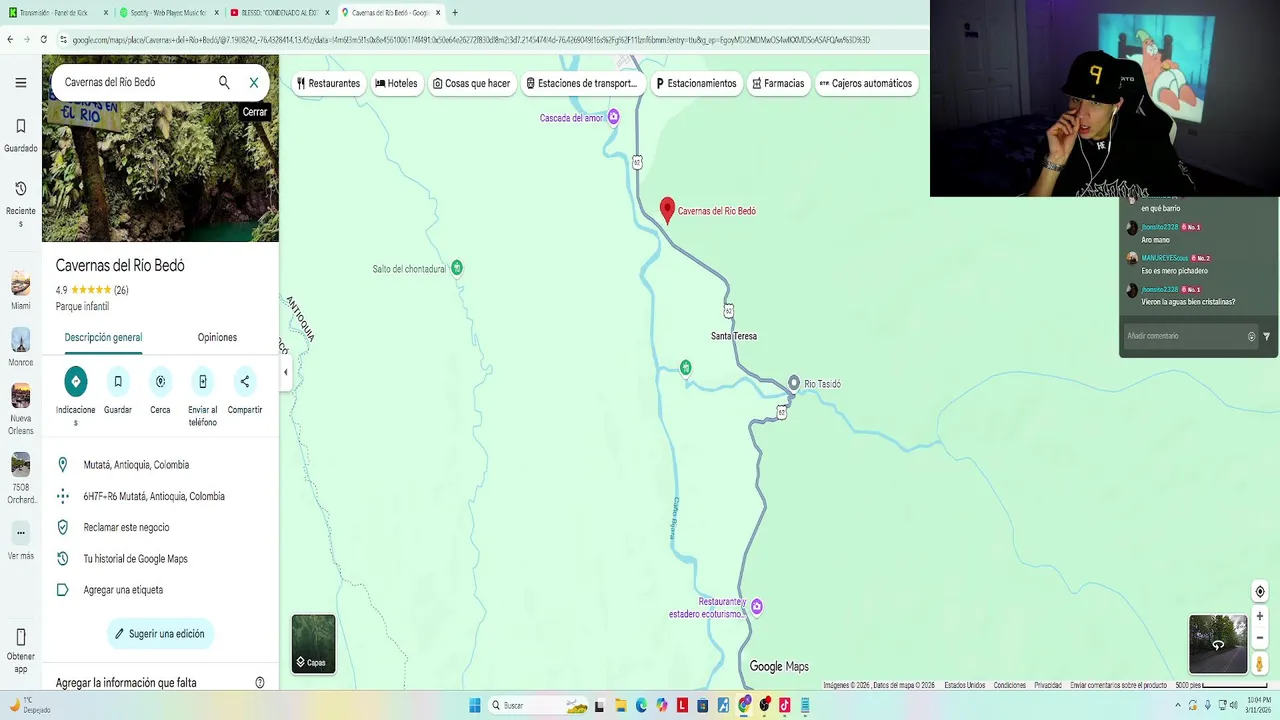Click the Street View pegman icon
The width and height of the screenshot is (1280, 720).
pyautogui.click(x=1260, y=663)
